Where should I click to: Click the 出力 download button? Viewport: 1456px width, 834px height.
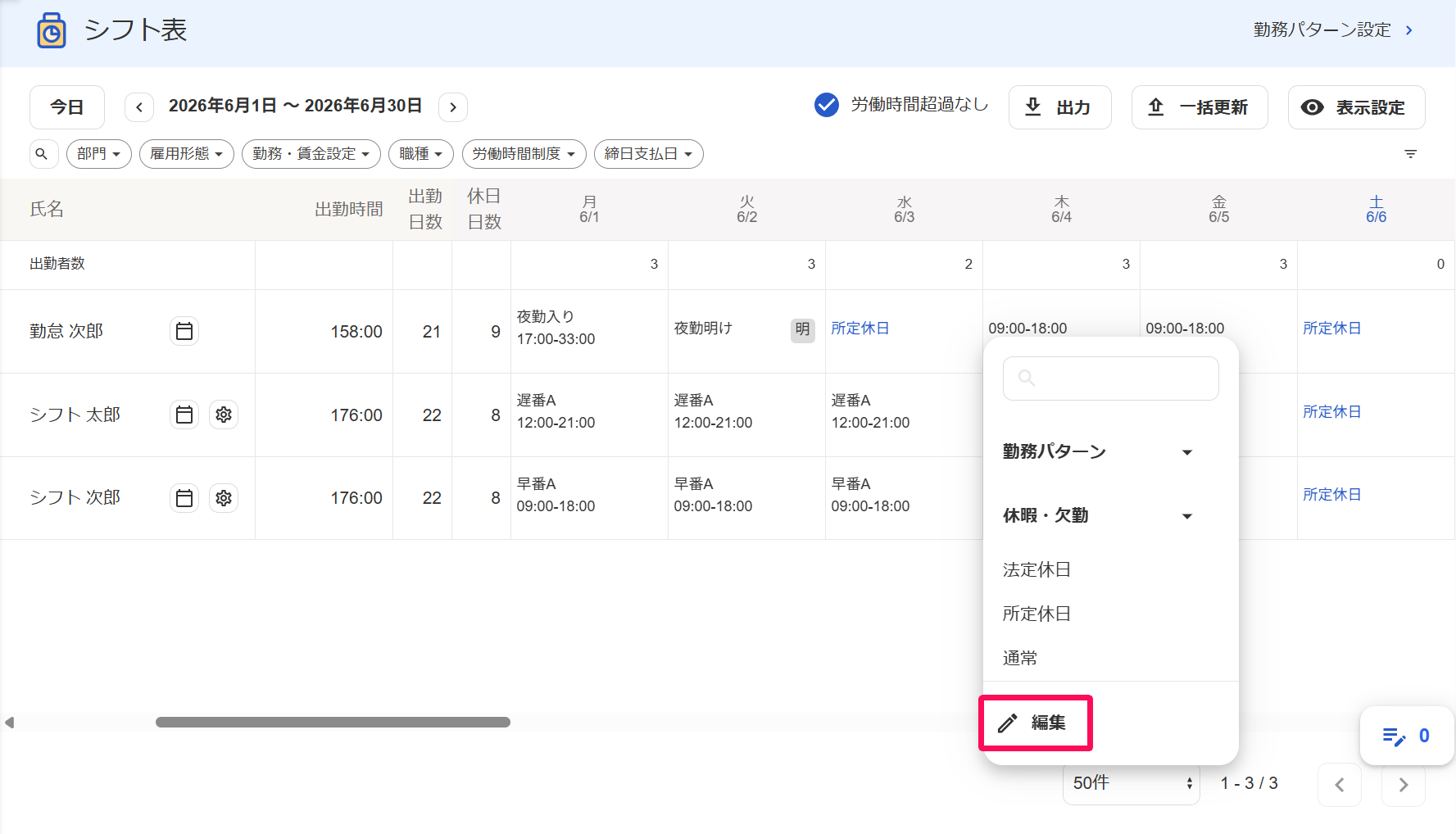pyautogui.click(x=1060, y=107)
